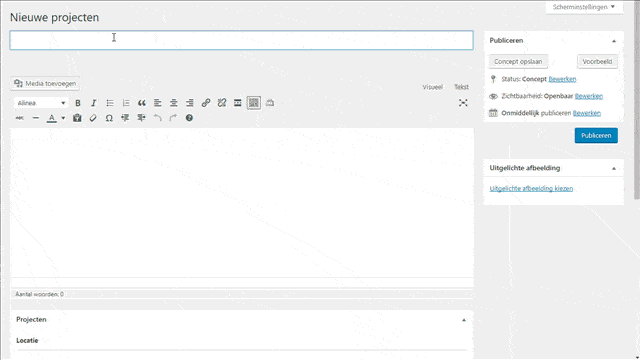Open Uitgelichte afbeelding kiezen link
This screenshot has width=640, height=360.
(531, 189)
